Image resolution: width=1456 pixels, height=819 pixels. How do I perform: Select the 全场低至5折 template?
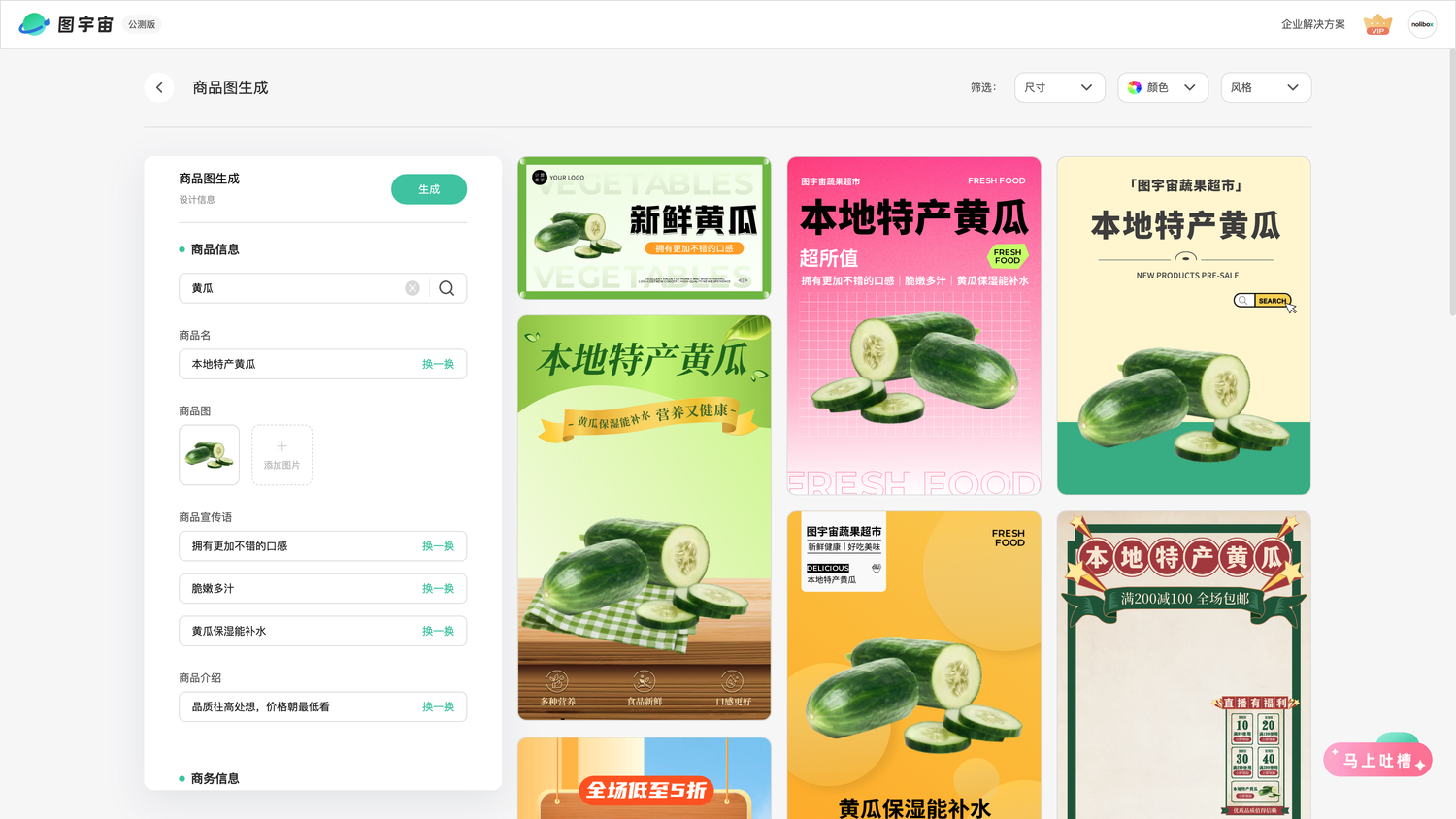tap(645, 778)
